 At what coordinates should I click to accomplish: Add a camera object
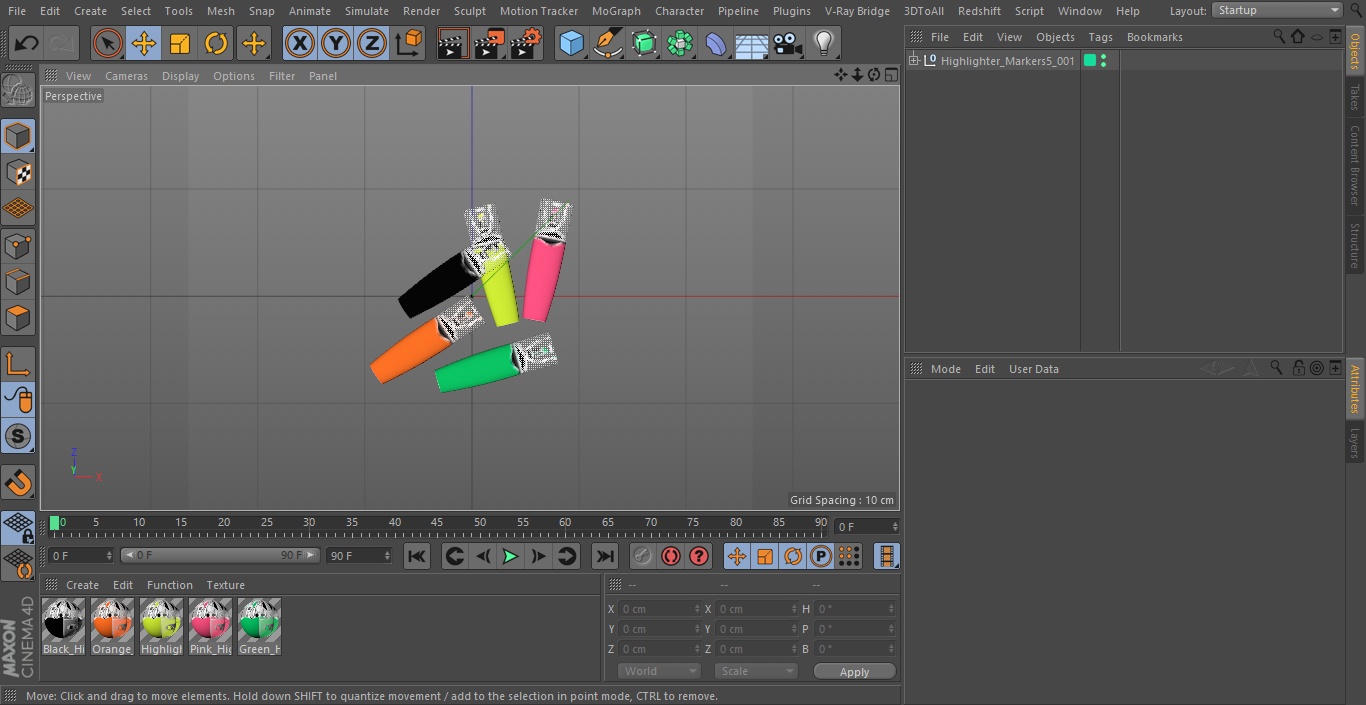point(788,43)
